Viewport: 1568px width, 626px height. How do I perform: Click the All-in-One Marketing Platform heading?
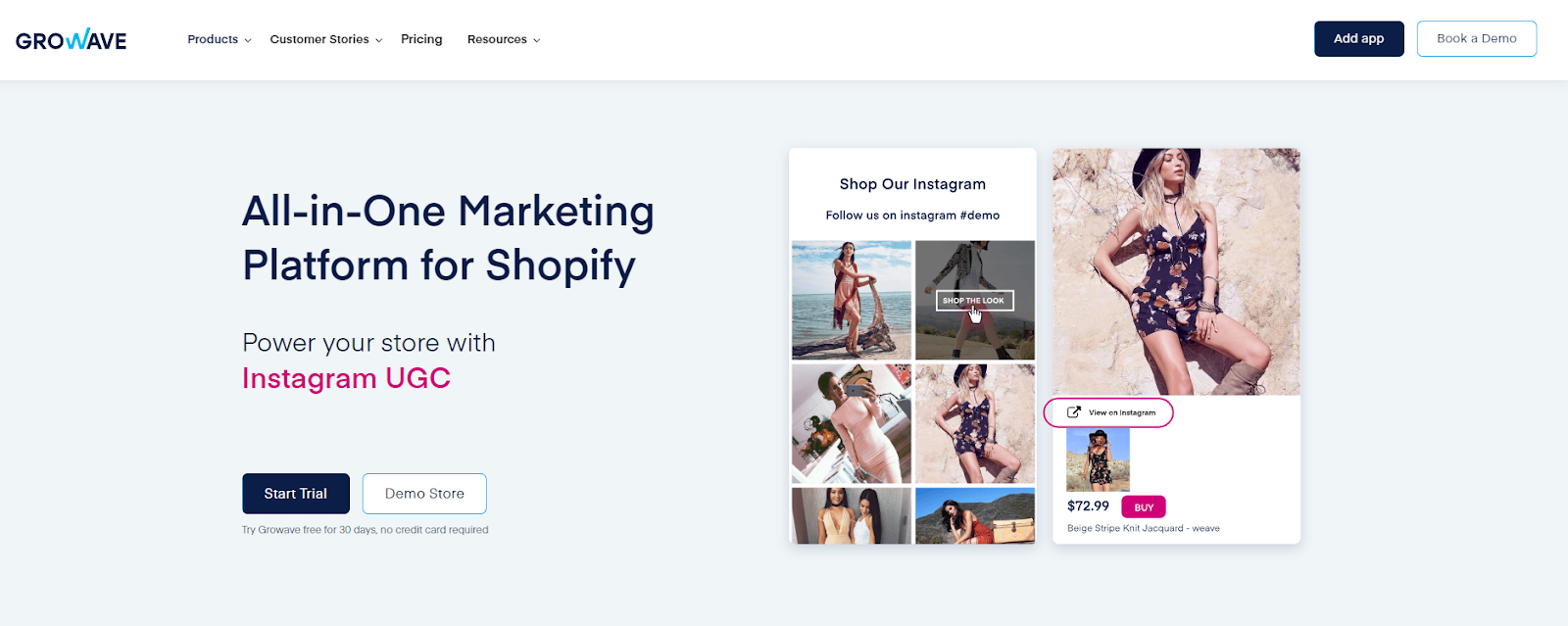tap(448, 238)
